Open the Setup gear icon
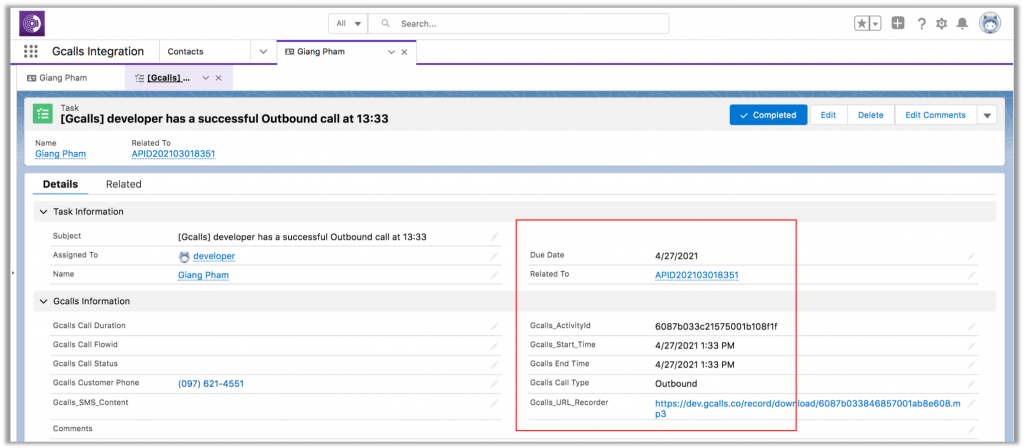The image size is (1024, 448). click(942, 24)
